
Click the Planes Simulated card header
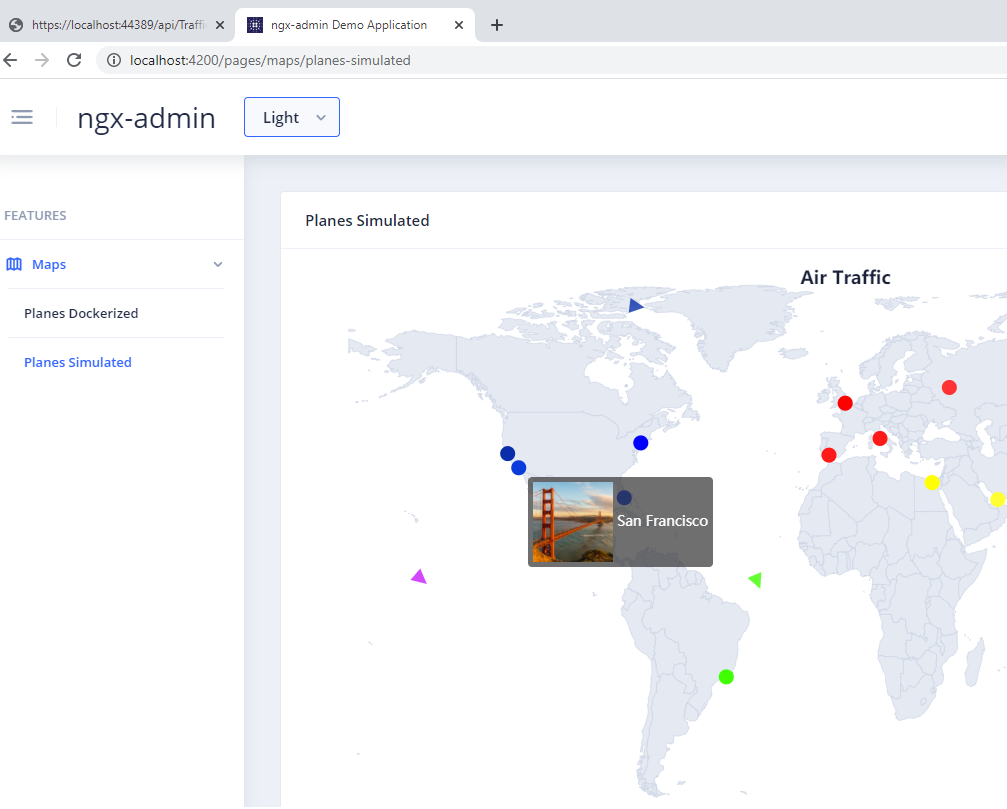pyautogui.click(x=367, y=220)
